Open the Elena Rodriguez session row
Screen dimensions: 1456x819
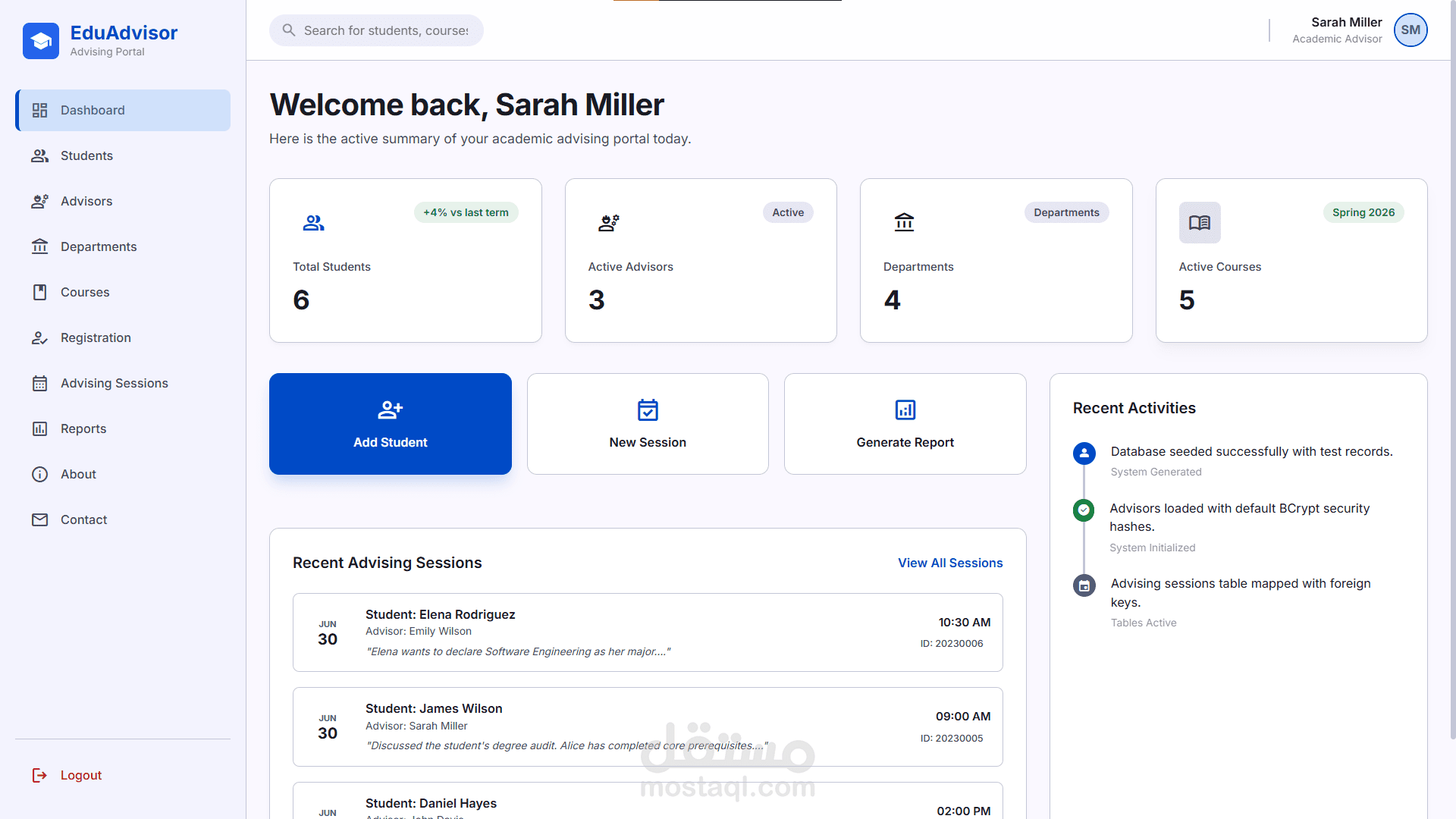click(648, 632)
